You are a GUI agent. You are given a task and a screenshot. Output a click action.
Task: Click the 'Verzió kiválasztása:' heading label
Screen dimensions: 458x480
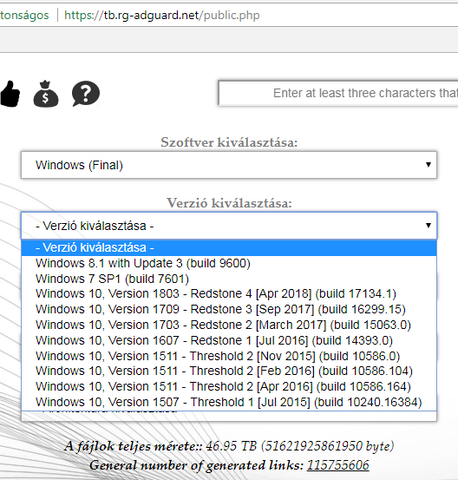pyautogui.click(x=229, y=203)
